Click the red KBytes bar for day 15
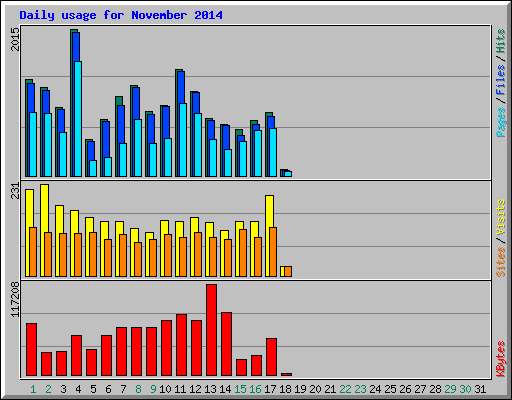 241,368
